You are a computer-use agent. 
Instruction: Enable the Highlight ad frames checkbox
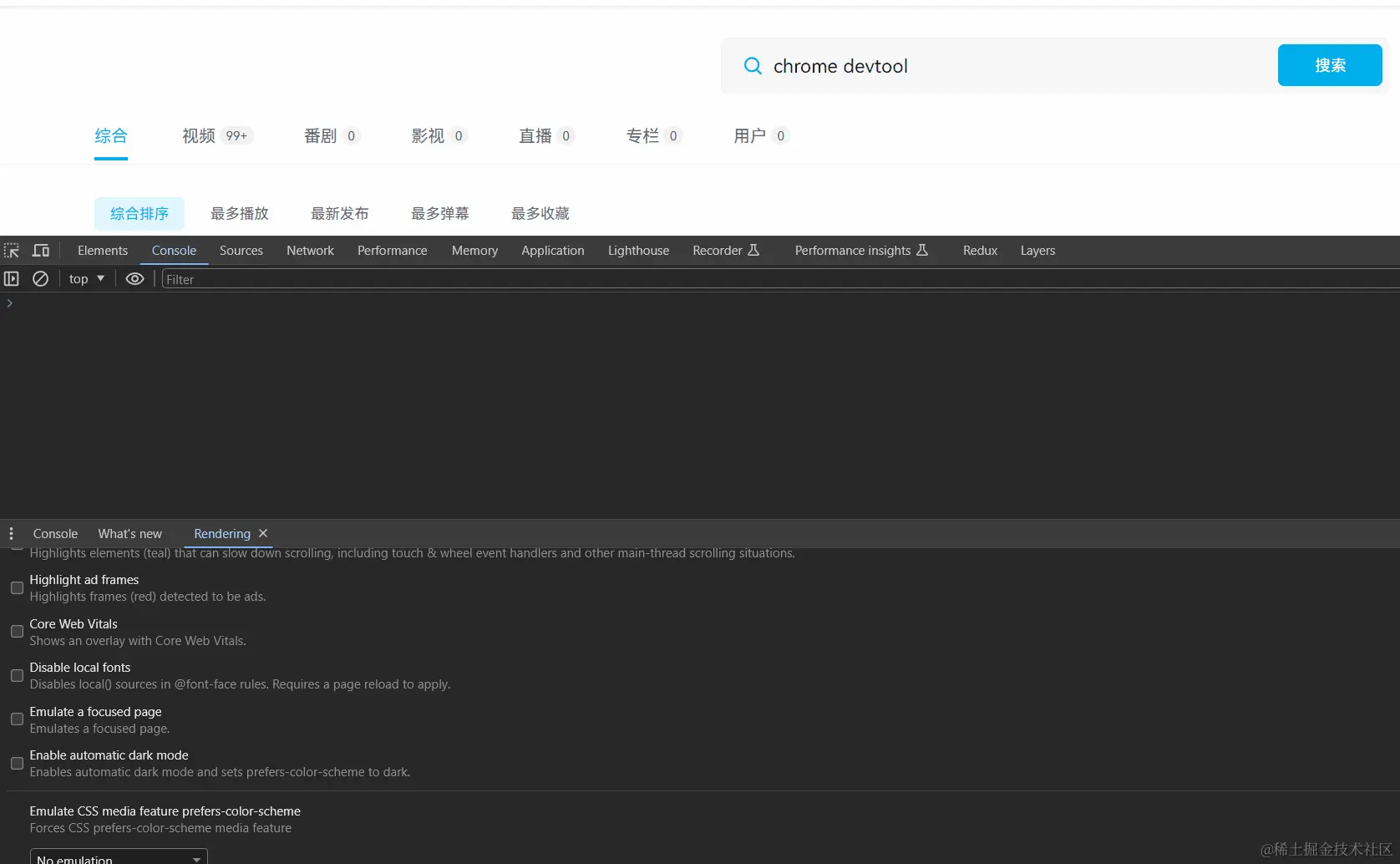pos(17,588)
